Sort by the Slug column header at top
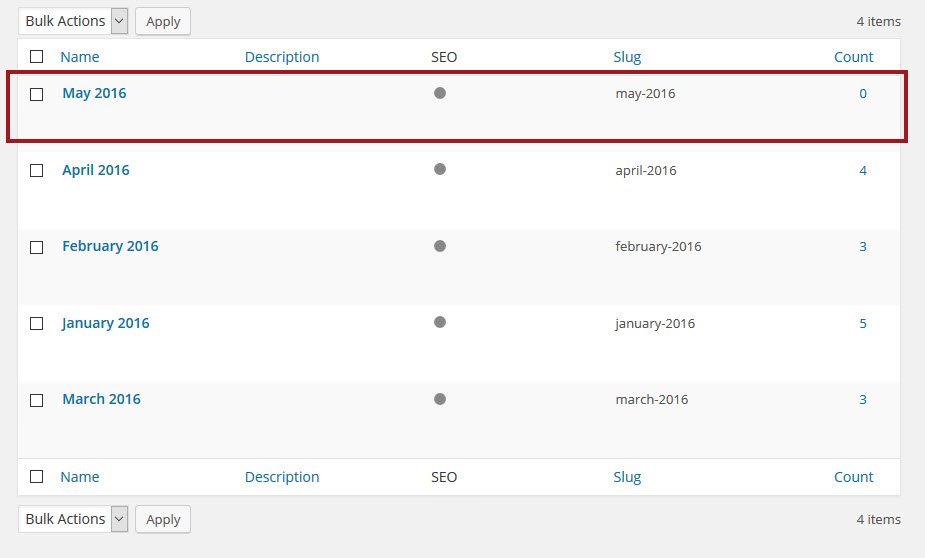This screenshot has height=558, width=925. (627, 57)
